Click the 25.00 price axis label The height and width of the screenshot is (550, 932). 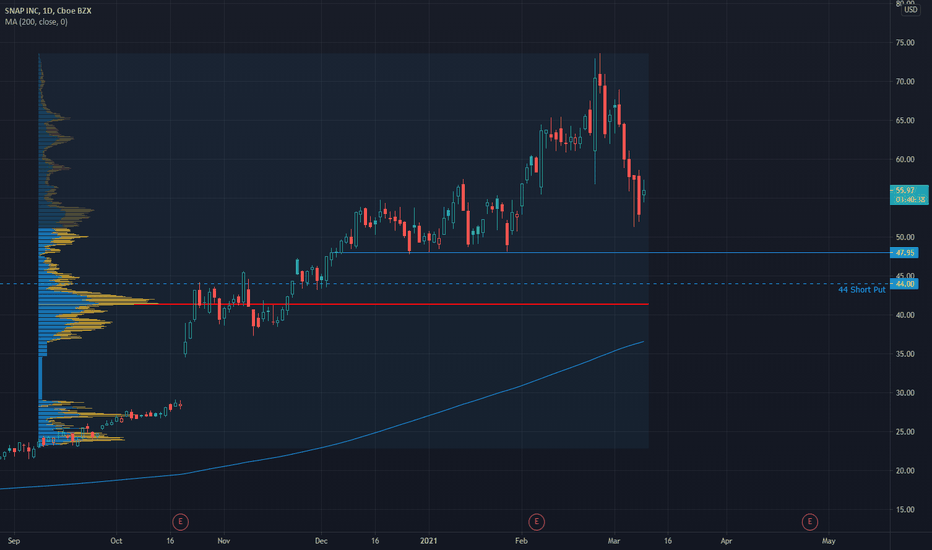click(905, 432)
